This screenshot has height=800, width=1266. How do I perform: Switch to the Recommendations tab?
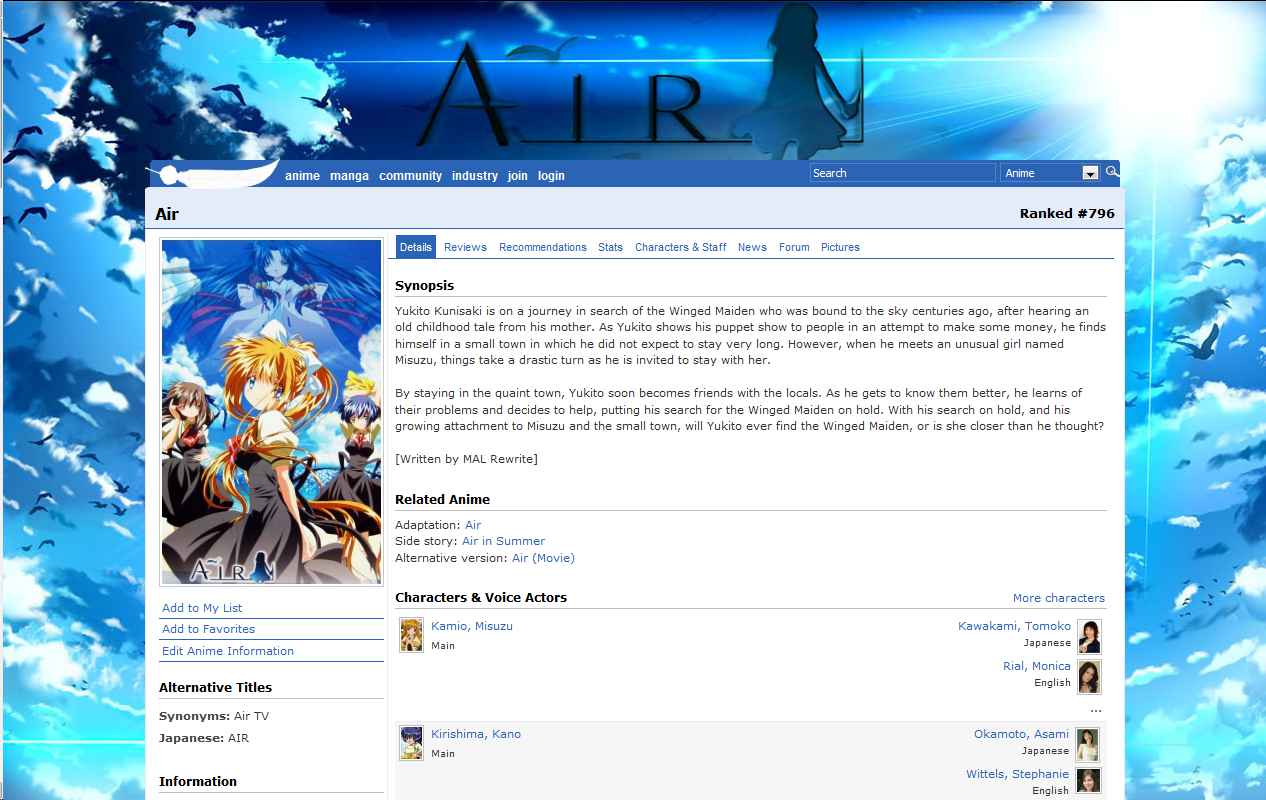point(542,247)
